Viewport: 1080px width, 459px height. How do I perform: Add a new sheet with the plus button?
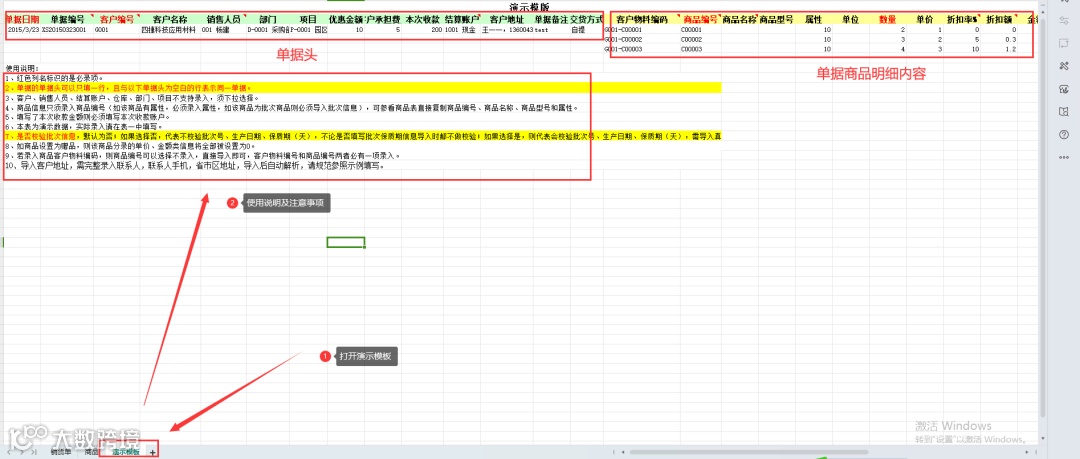click(152, 453)
